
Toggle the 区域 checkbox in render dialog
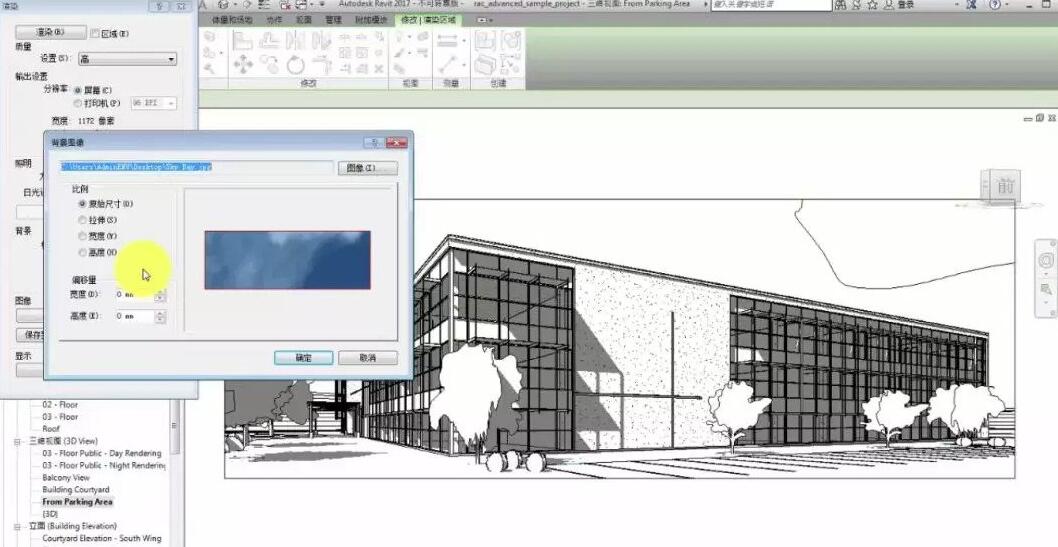pyautogui.click(x=95, y=33)
